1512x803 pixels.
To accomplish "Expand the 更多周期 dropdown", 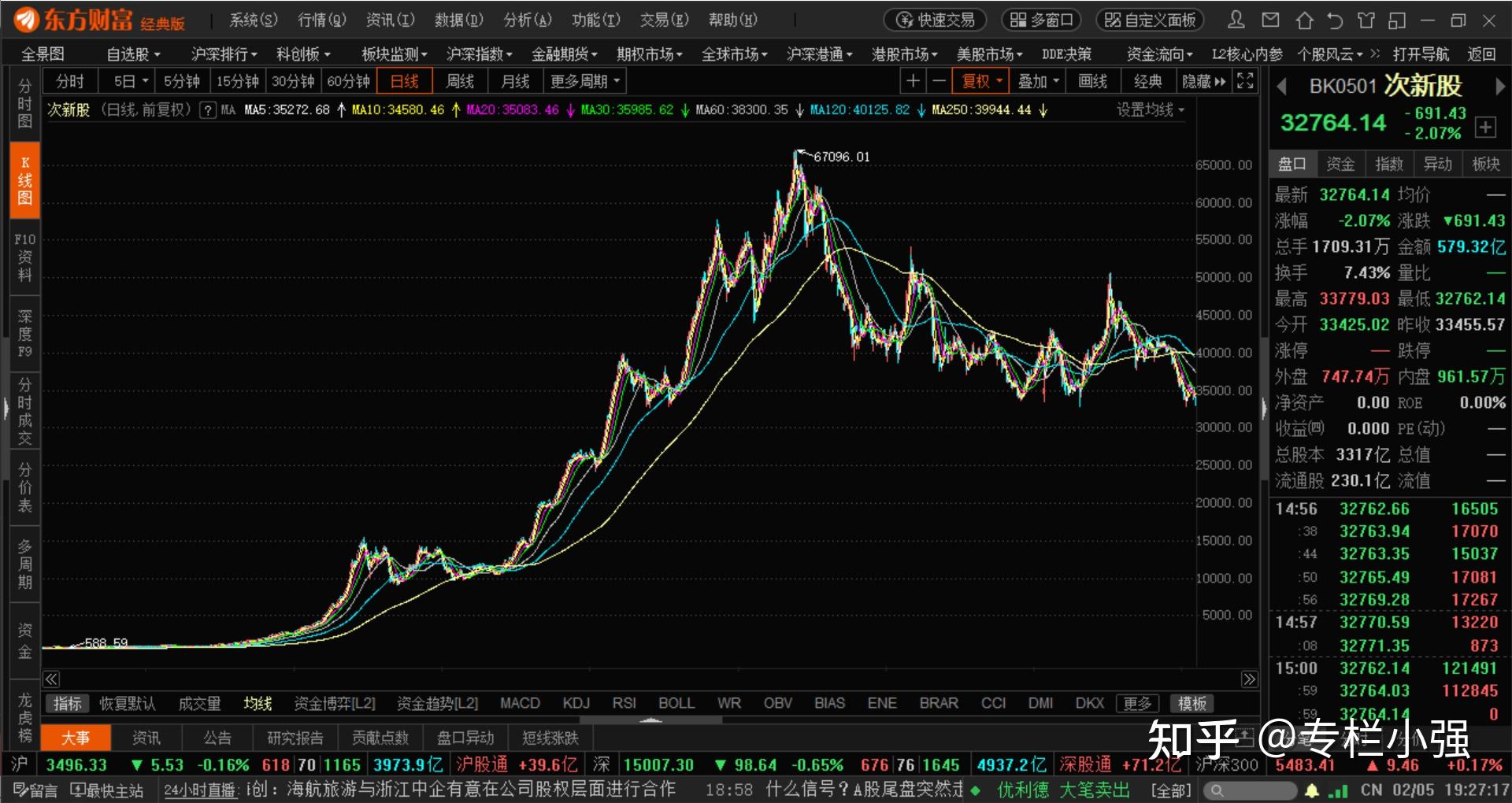I will [585, 81].
